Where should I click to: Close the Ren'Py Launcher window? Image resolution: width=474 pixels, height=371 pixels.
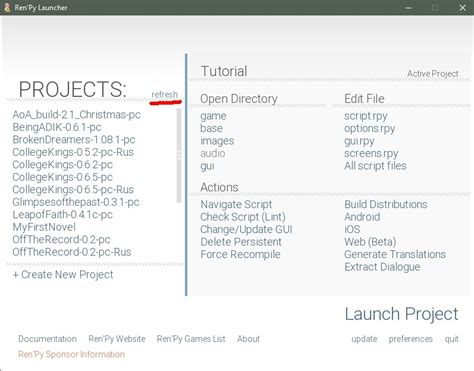[x=462, y=8]
